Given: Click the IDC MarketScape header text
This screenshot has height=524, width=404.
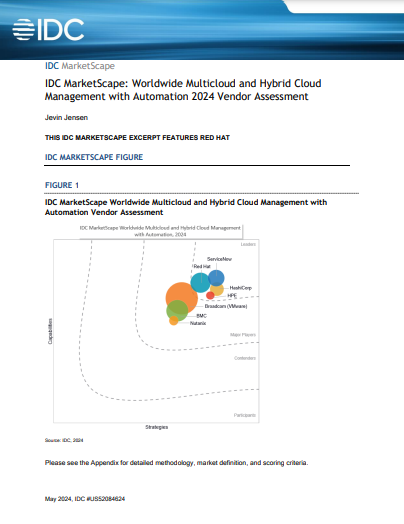Looking at the screenshot, I should coord(80,66).
